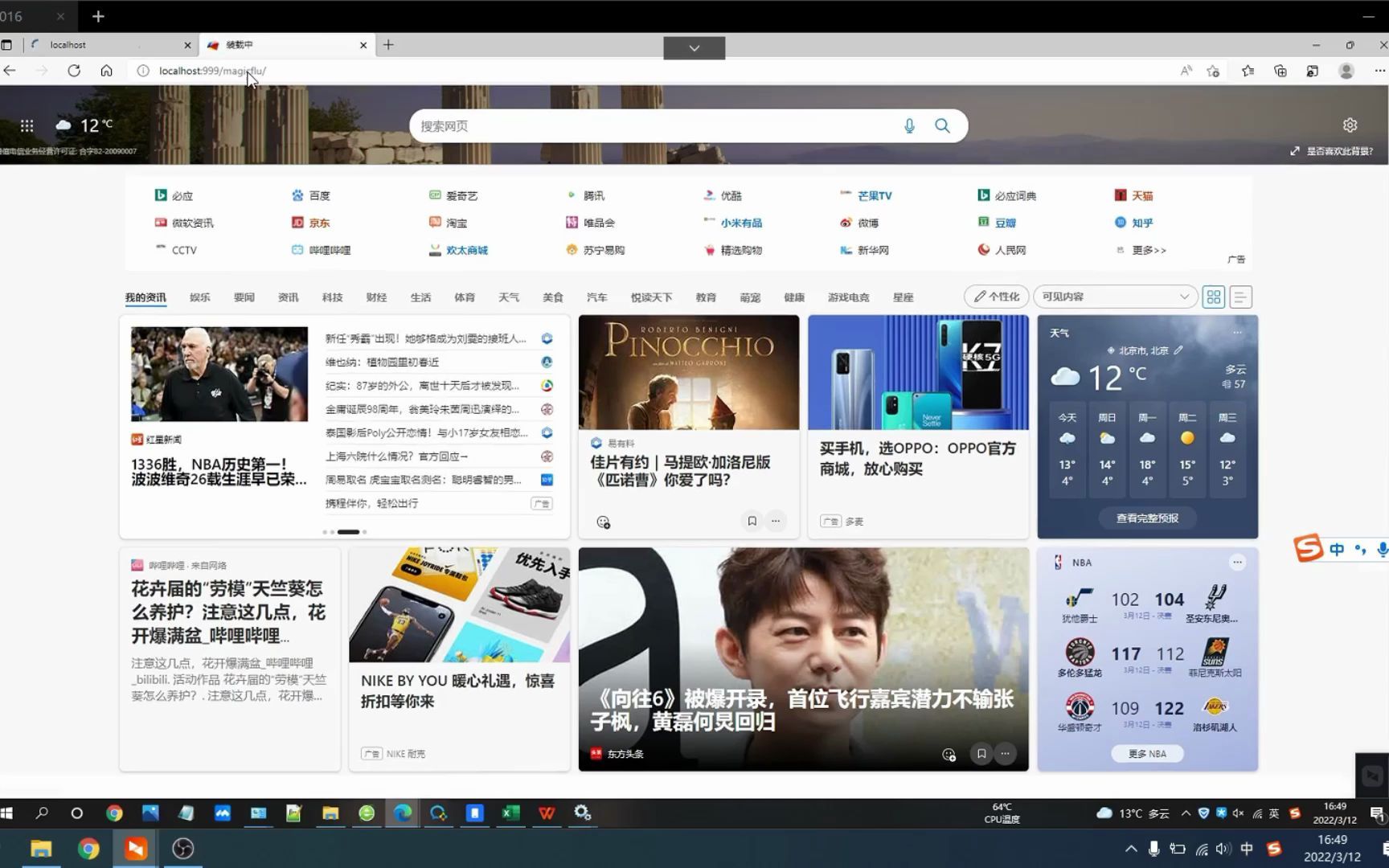Open the browser profile avatar
Viewport: 1389px width, 868px height.
[x=1346, y=71]
